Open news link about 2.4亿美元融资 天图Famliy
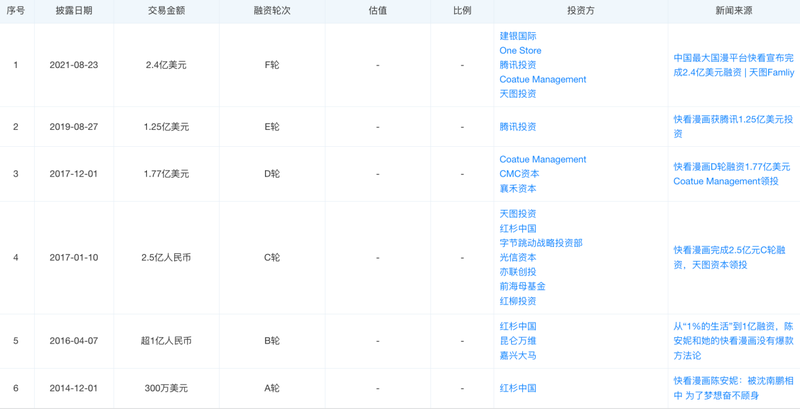 point(734,65)
